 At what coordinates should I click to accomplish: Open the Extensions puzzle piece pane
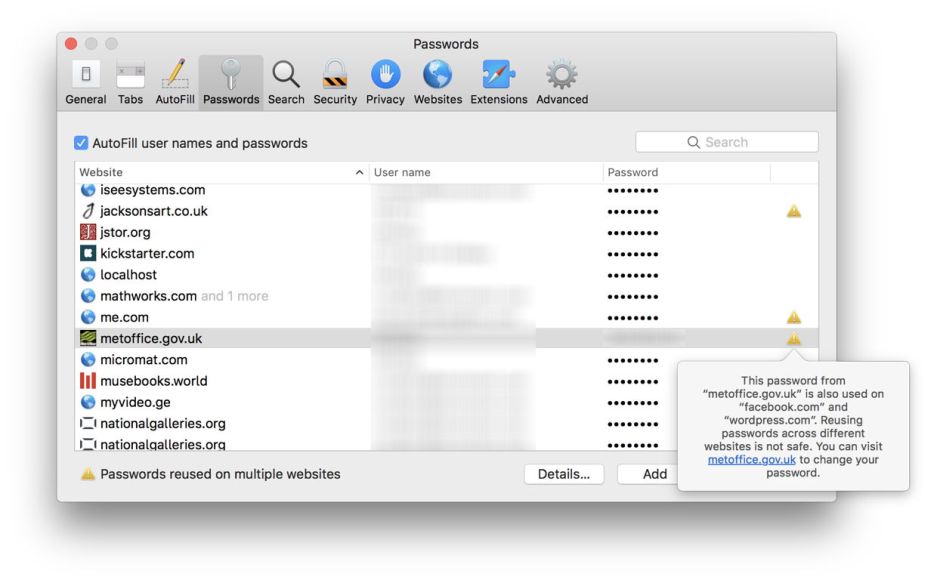498,81
